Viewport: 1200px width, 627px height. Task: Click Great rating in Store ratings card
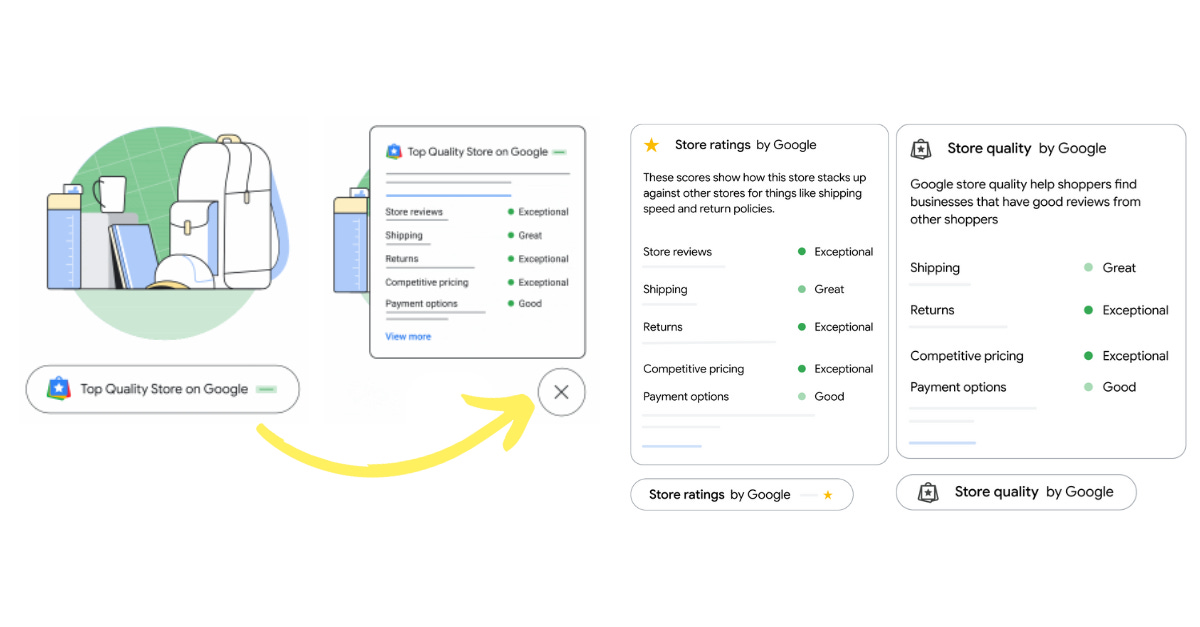click(x=829, y=289)
